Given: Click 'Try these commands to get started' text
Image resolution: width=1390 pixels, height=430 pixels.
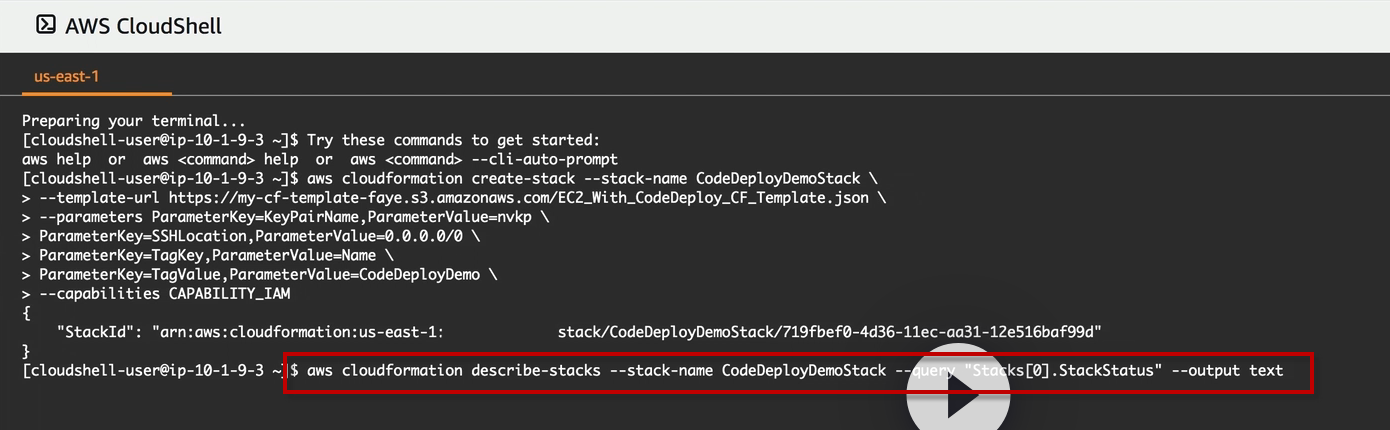Looking at the screenshot, I should click(453, 140).
